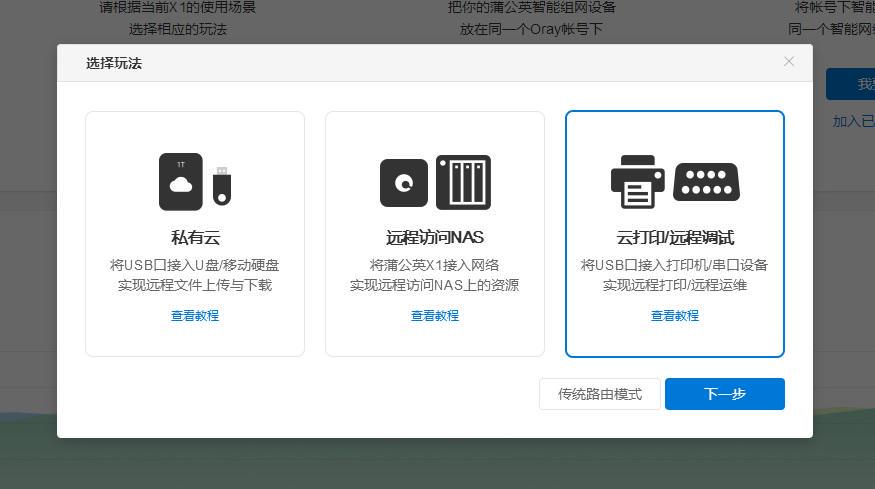Click text 实现远程打印/远程运维
This screenshot has width=875, height=489.
point(675,285)
